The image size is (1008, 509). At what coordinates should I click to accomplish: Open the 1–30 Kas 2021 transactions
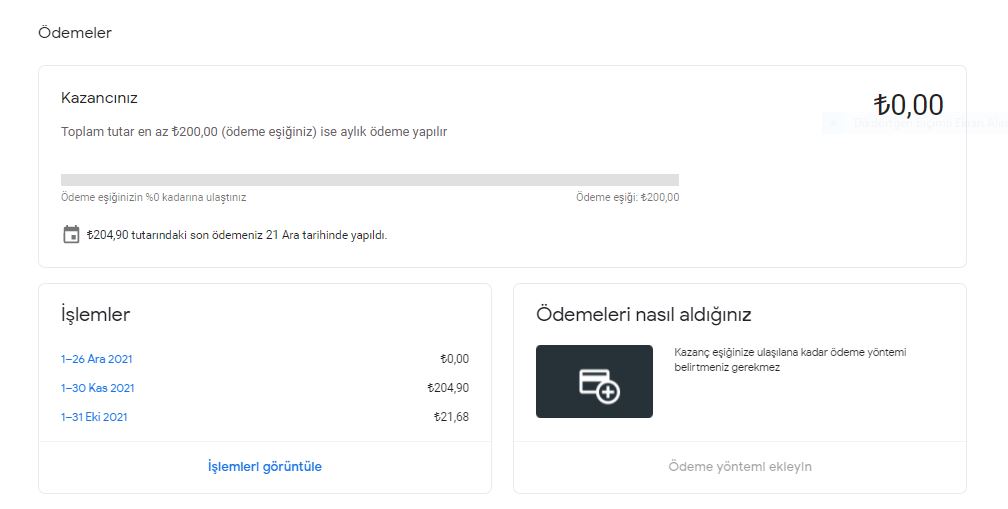point(98,388)
